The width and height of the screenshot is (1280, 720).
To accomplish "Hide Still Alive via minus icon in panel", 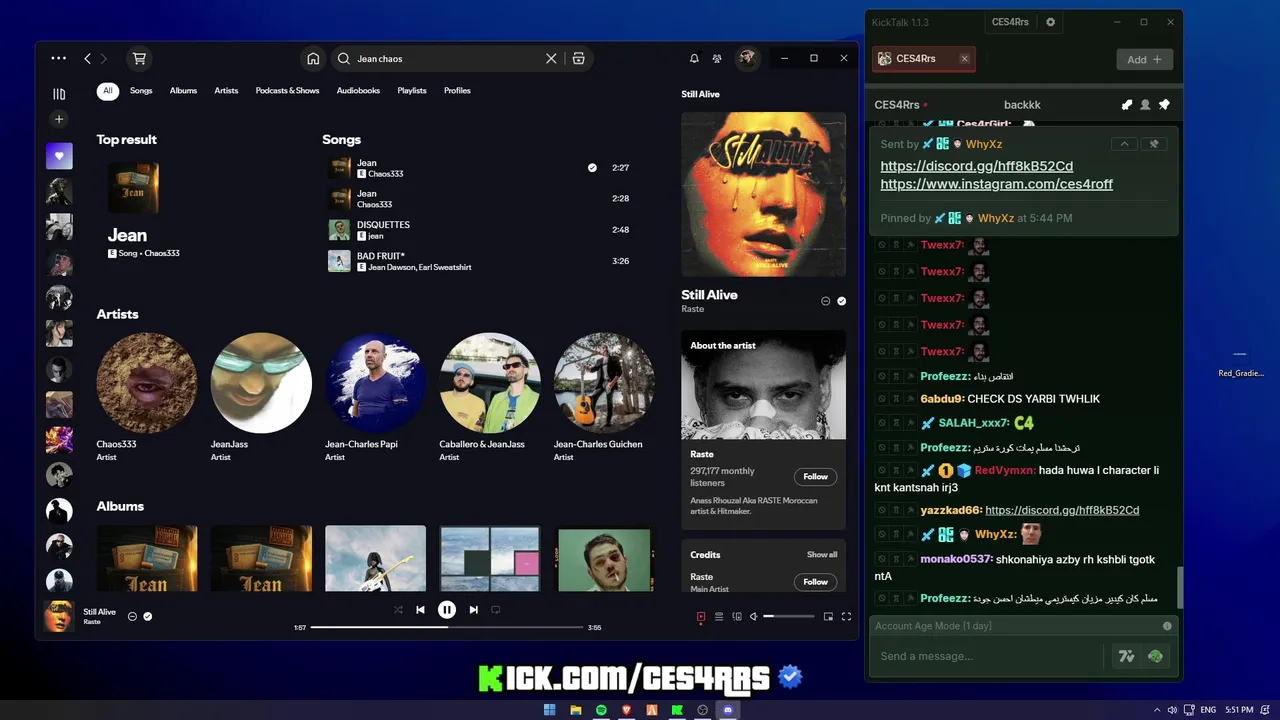I will pos(825,301).
